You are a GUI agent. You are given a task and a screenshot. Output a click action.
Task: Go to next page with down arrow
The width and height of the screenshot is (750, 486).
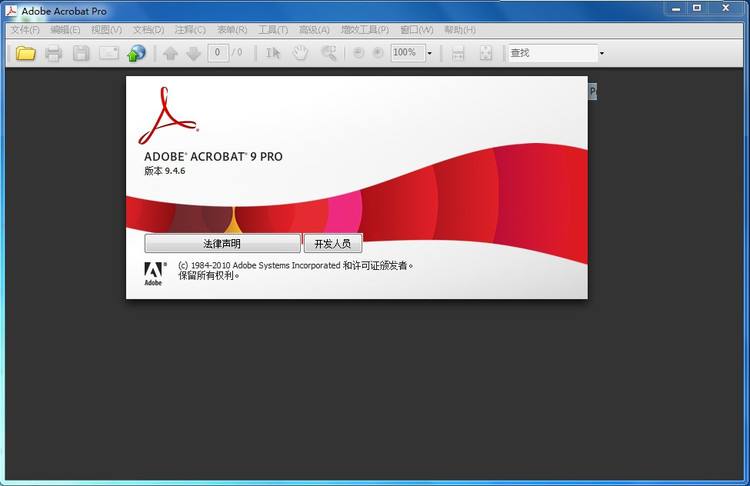point(194,53)
